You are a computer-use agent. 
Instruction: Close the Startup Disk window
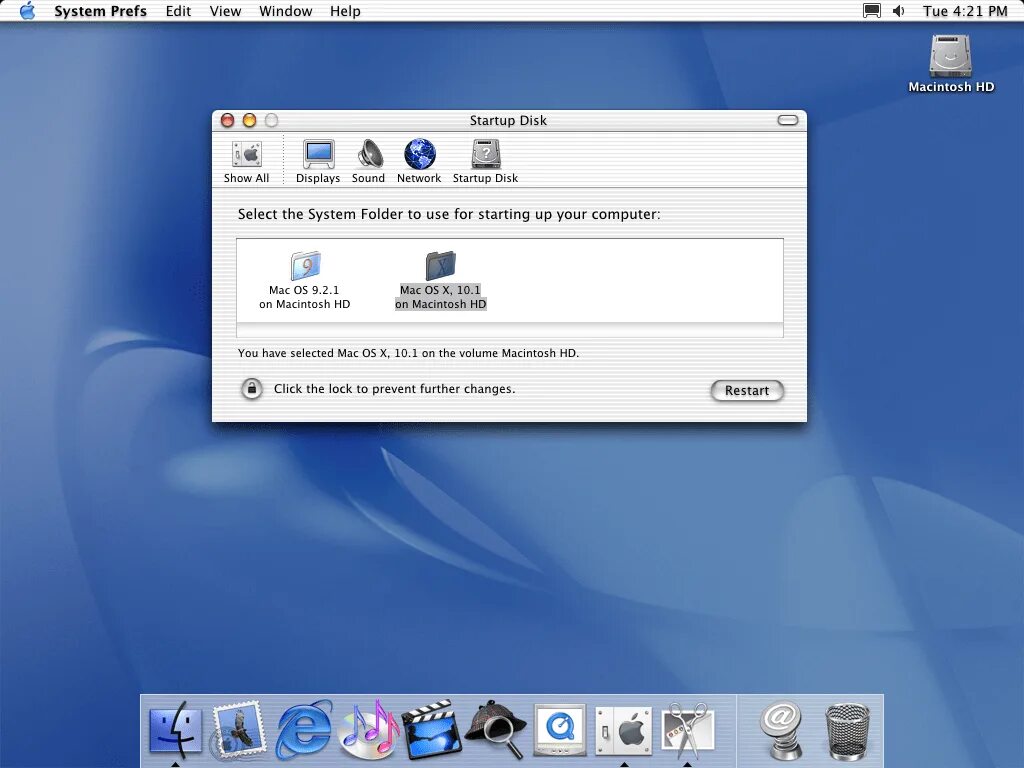227,120
